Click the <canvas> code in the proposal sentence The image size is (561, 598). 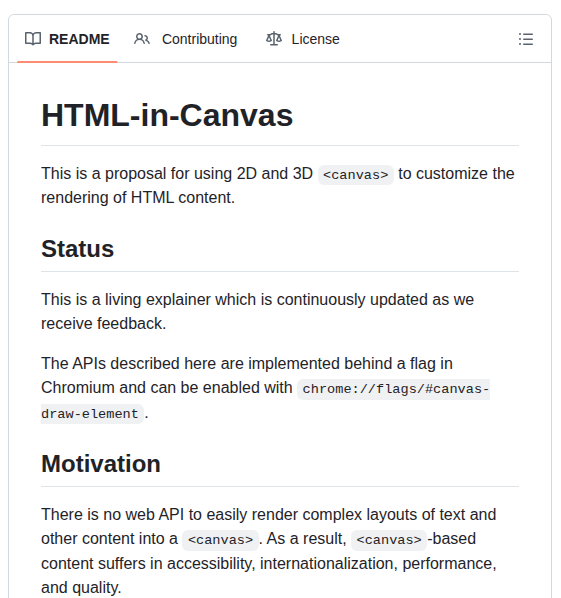click(x=355, y=175)
